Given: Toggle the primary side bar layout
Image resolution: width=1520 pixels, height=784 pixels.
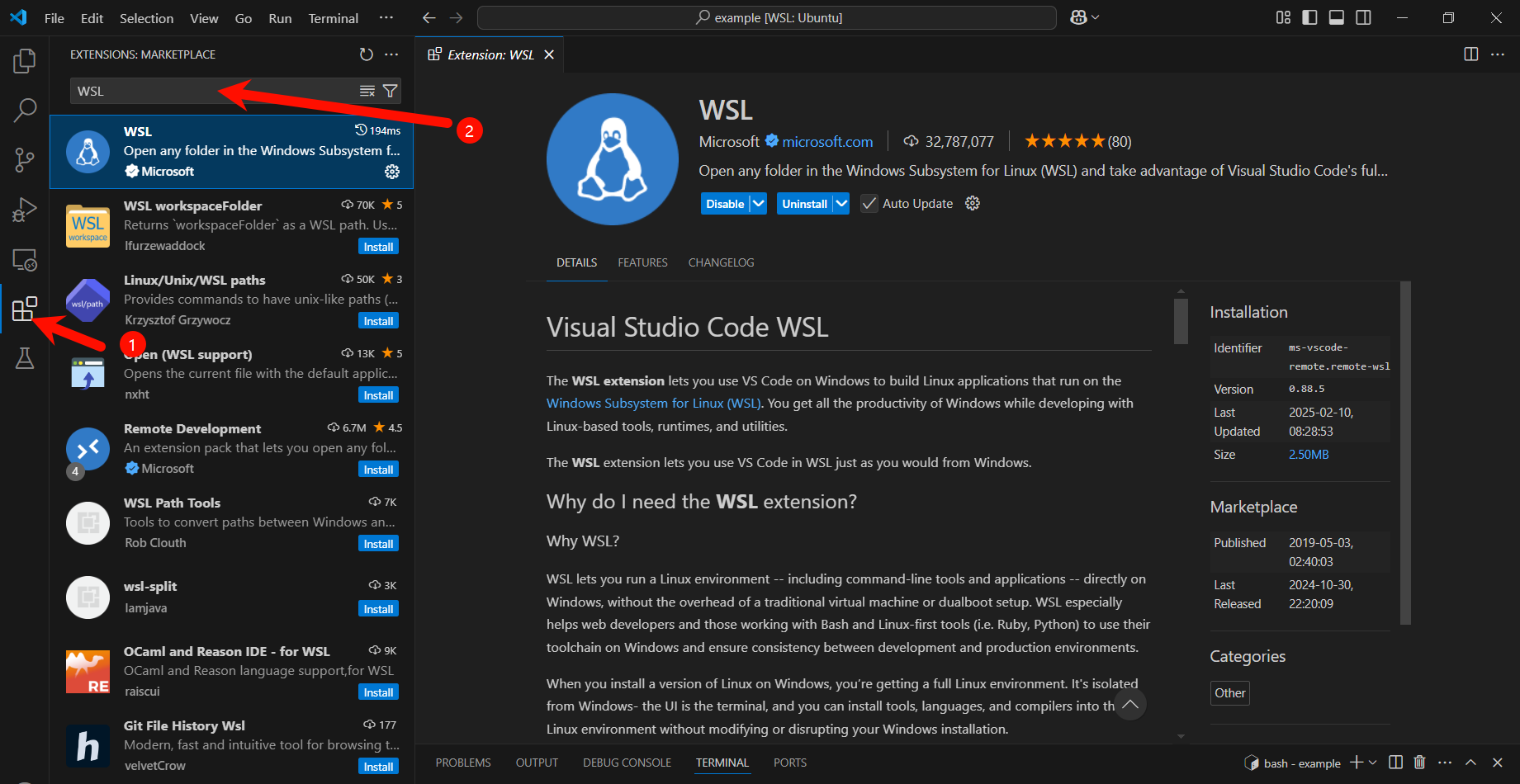Looking at the screenshot, I should tap(1309, 17).
